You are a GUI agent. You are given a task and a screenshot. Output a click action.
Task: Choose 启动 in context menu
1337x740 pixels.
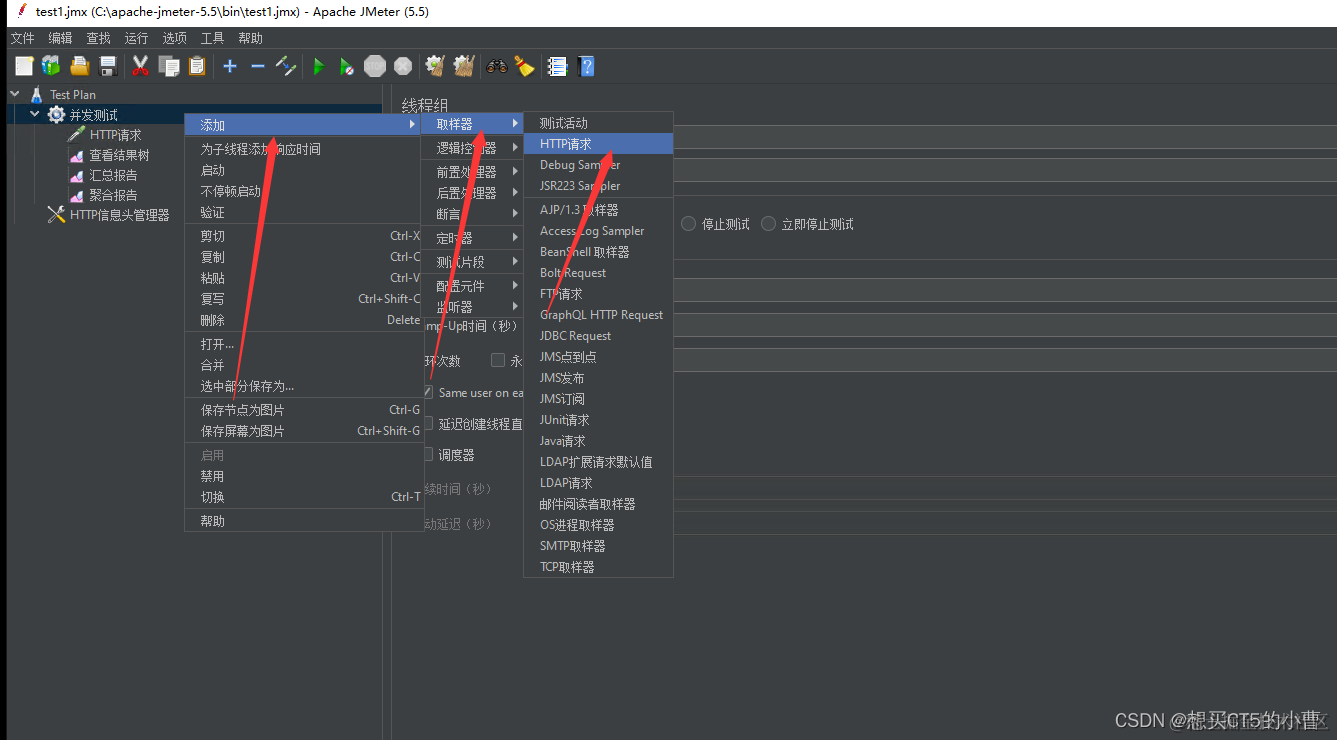304,170
